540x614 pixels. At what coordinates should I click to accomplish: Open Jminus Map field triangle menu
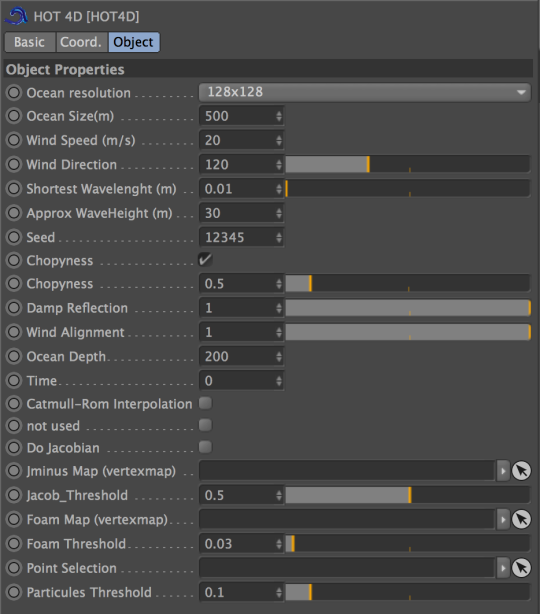(503, 471)
